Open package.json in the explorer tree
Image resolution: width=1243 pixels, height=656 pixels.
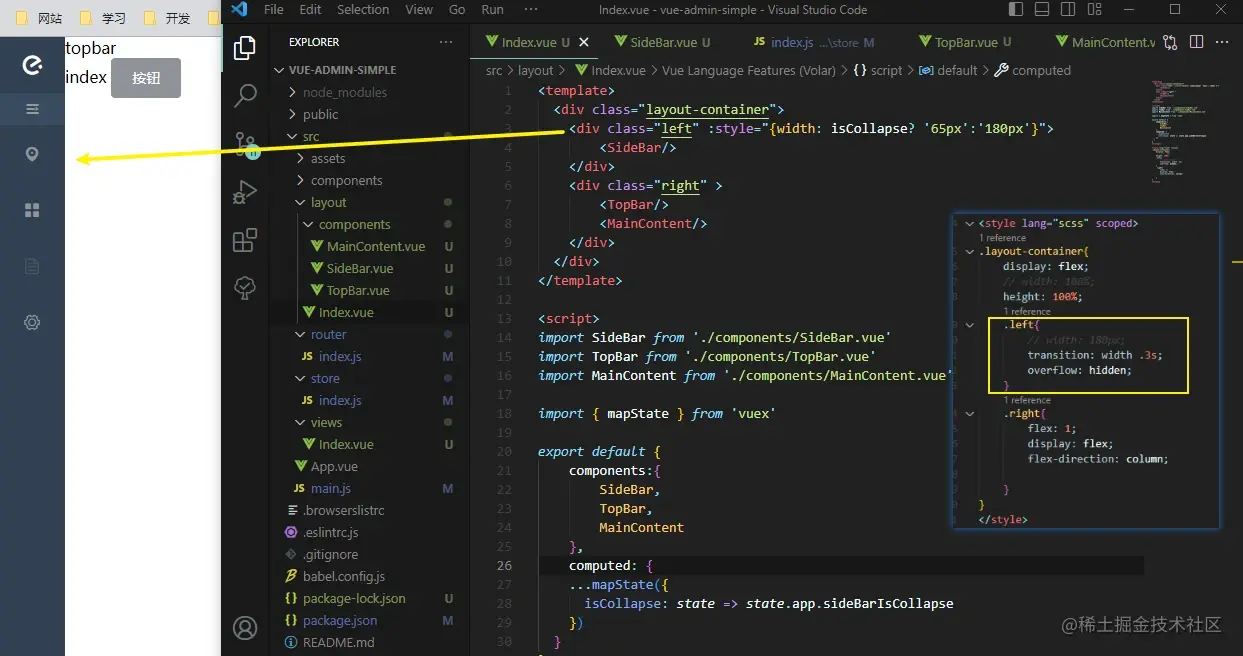pyautogui.click(x=340, y=620)
